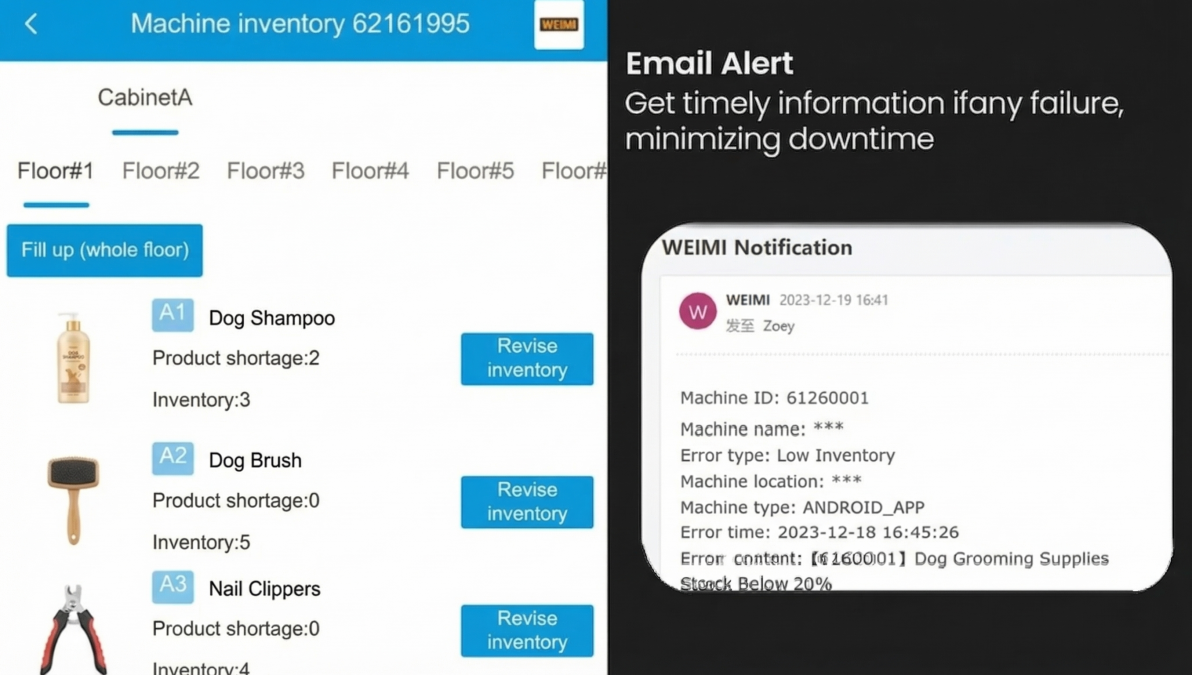Tap the A2 slot badge
This screenshot has width=1192, height=675.
[173, 458]
